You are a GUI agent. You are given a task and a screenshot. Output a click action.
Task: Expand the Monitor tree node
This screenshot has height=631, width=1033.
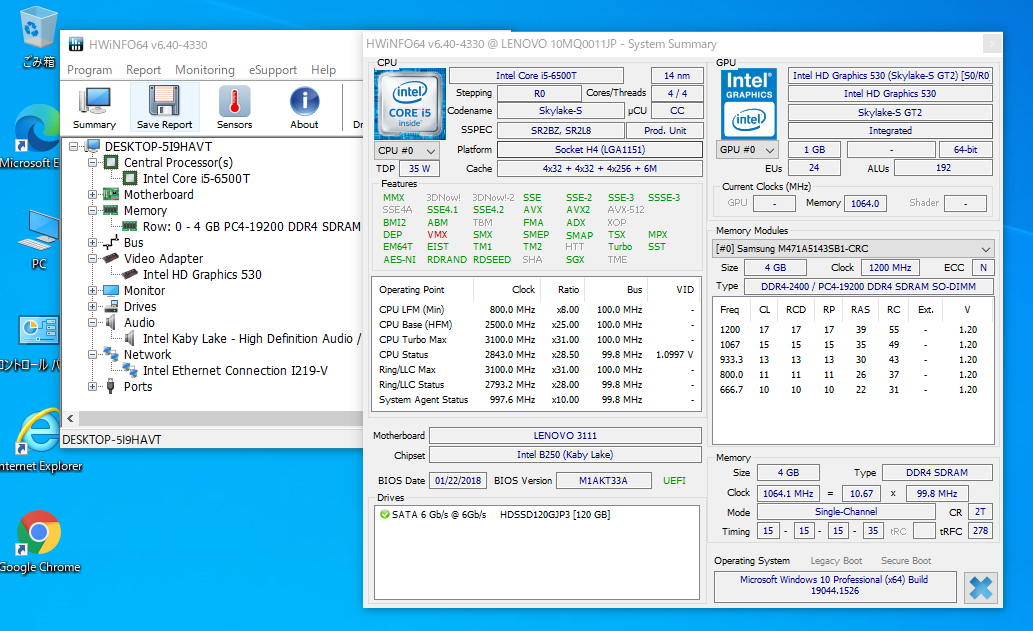pyautogui.click(x=92, y=290)
